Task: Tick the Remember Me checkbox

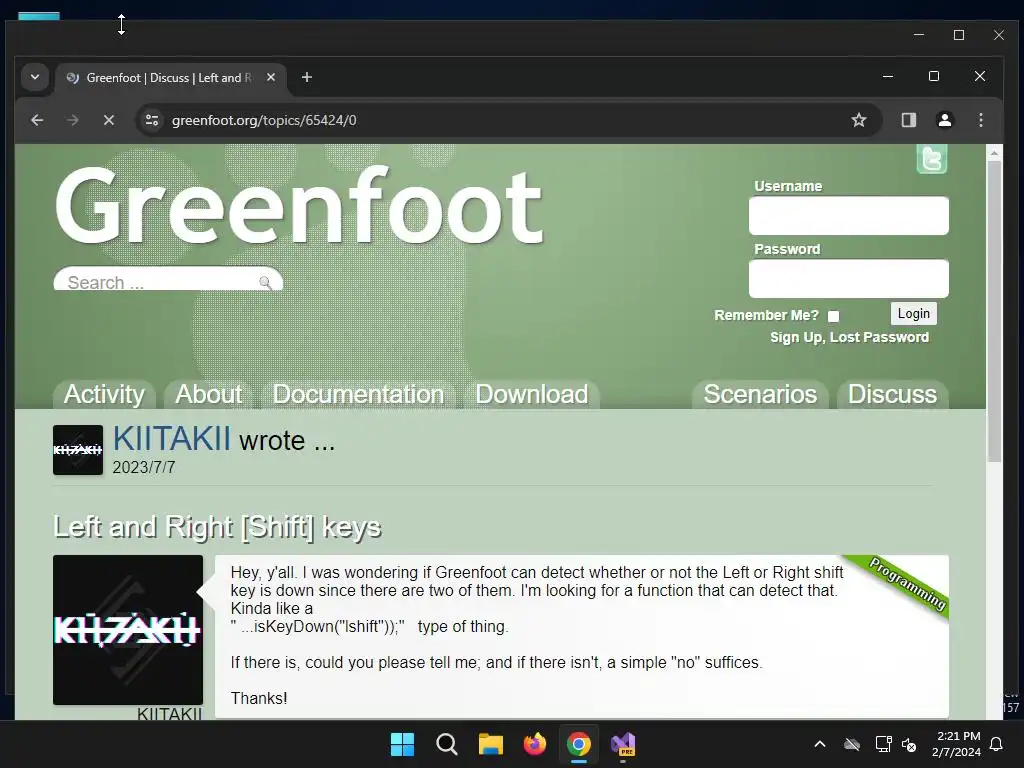Action: (x=833, y=316)
